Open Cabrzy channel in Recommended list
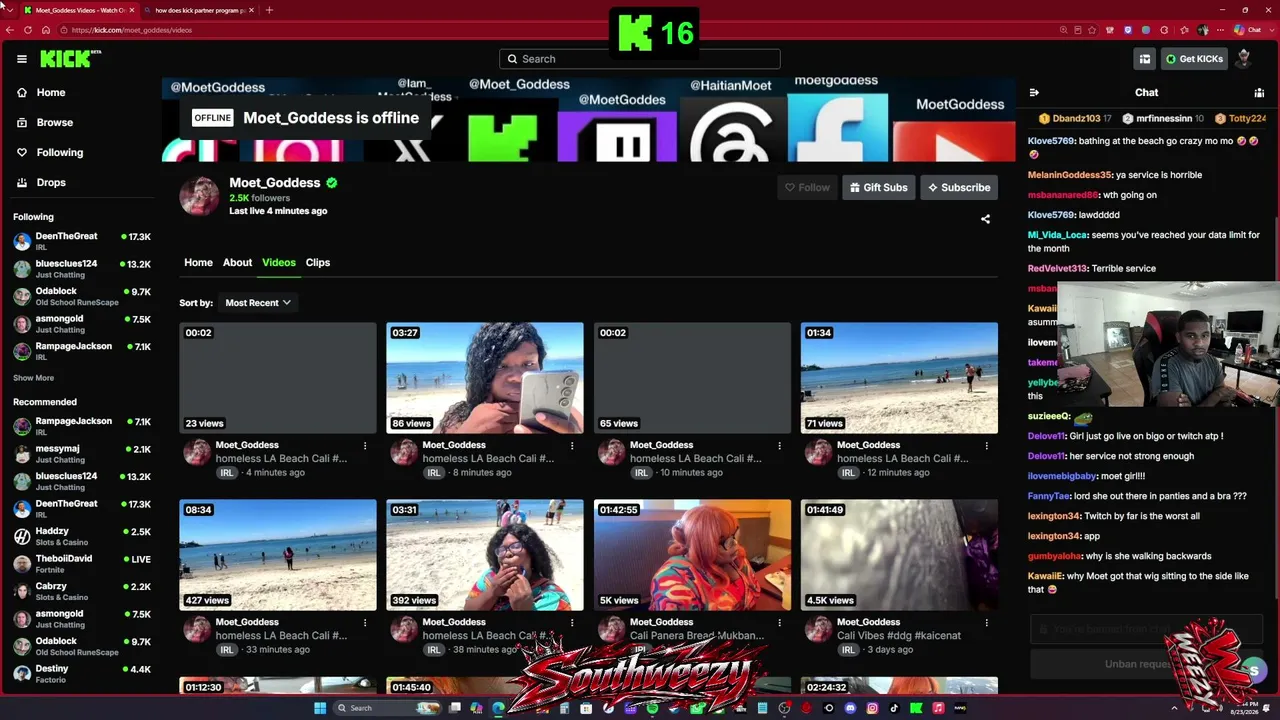Image resolution: width=1280 pixels, height=720 pixels. [x=82, y=591]
